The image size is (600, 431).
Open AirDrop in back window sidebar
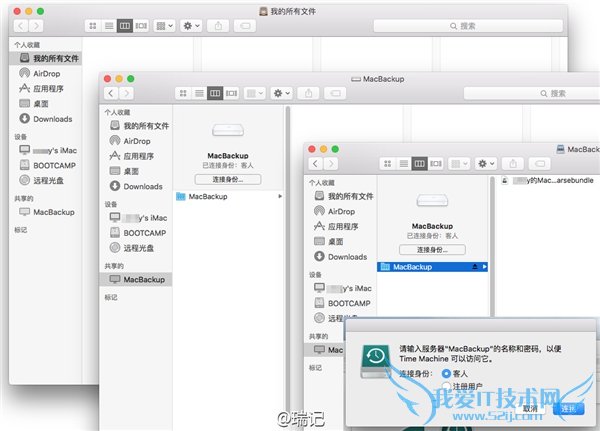pos(46,73)
